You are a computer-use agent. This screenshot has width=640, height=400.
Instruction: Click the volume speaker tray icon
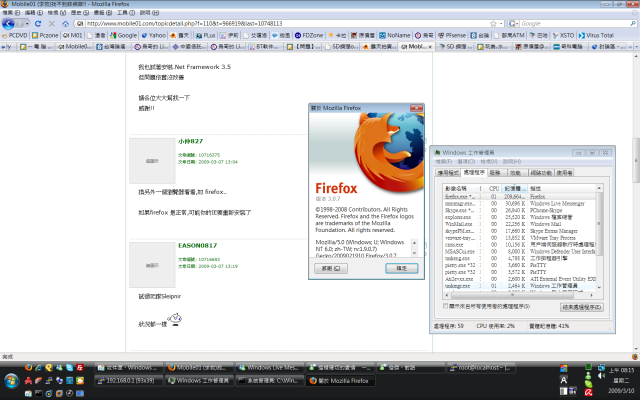click(601, 376)
